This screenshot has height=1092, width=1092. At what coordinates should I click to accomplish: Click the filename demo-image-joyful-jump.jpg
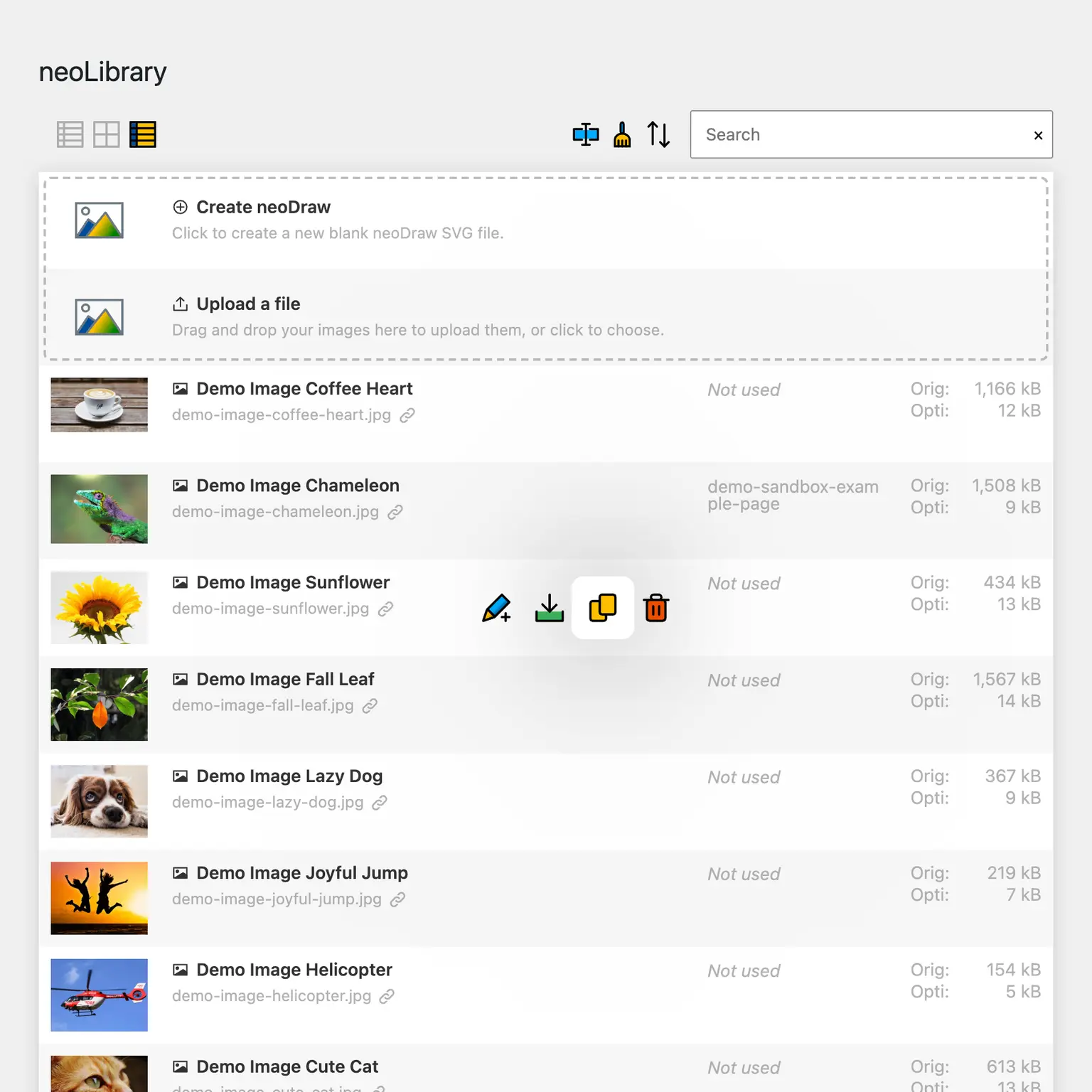pyautogui.click(x=277, y=899)
